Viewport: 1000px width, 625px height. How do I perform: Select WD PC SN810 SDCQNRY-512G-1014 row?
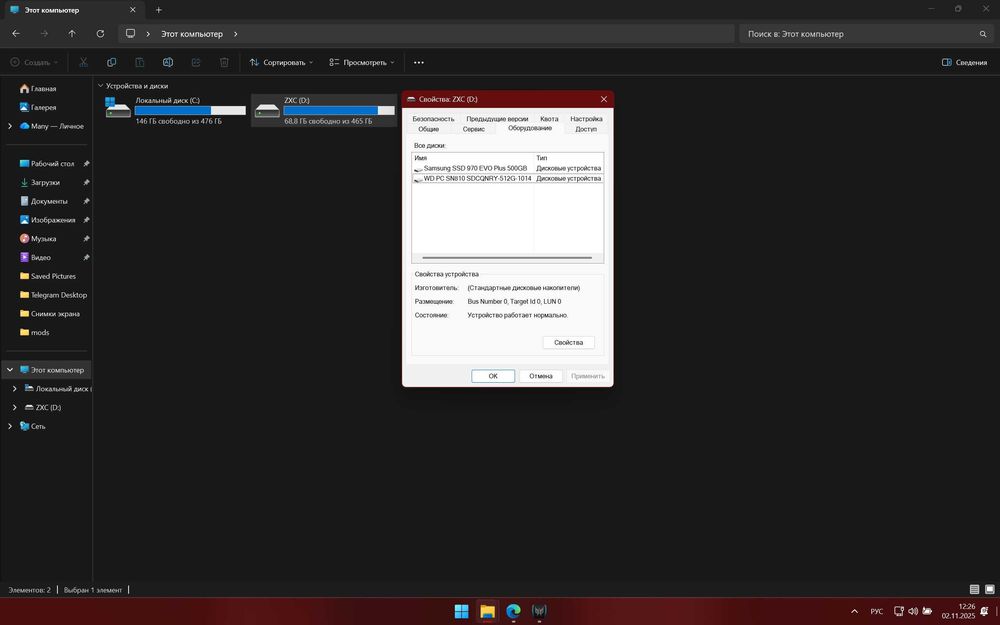(x=508, y=179)
